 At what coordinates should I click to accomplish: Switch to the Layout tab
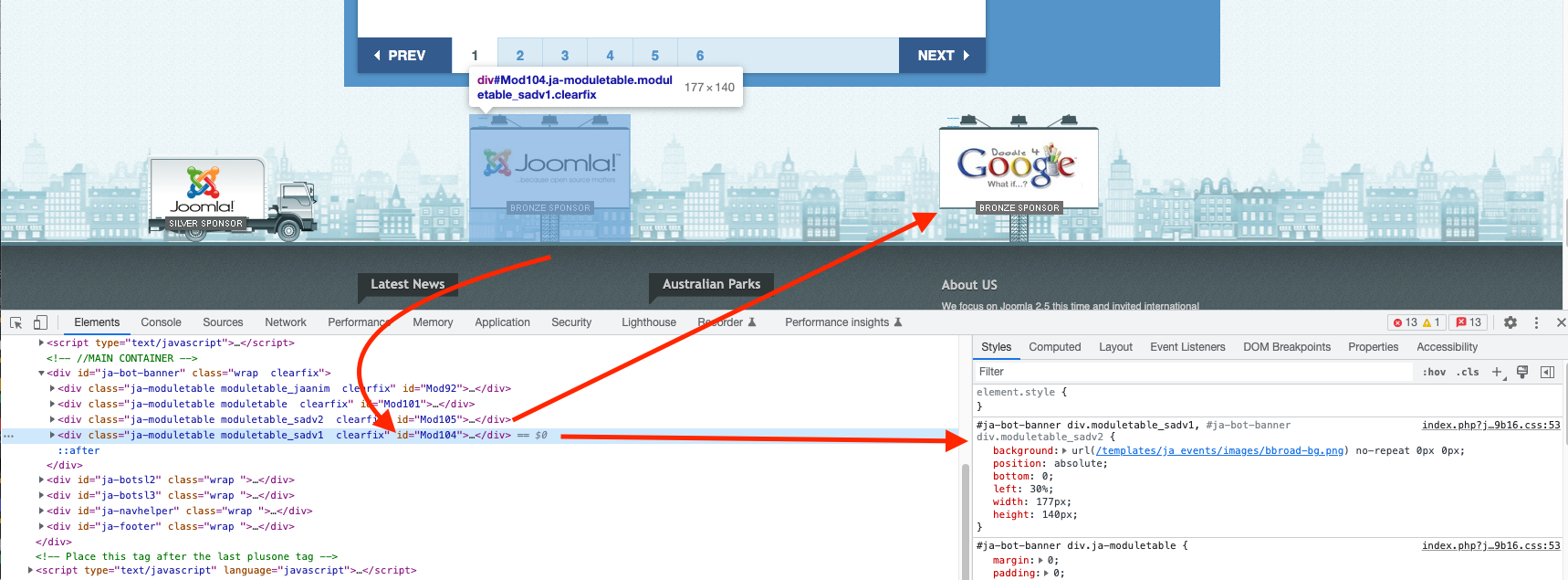pyautogui.click(x=1115, y=347)
